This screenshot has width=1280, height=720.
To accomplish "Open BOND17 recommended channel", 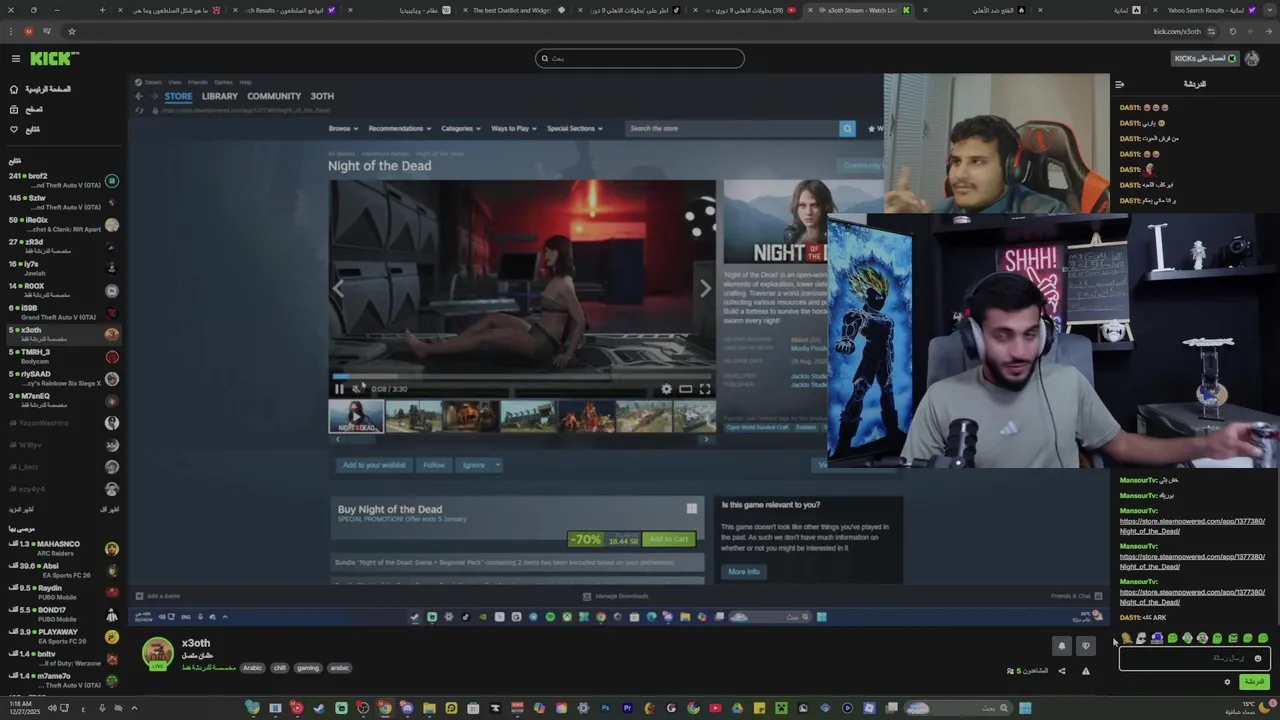I will click(x=63, y=615).
